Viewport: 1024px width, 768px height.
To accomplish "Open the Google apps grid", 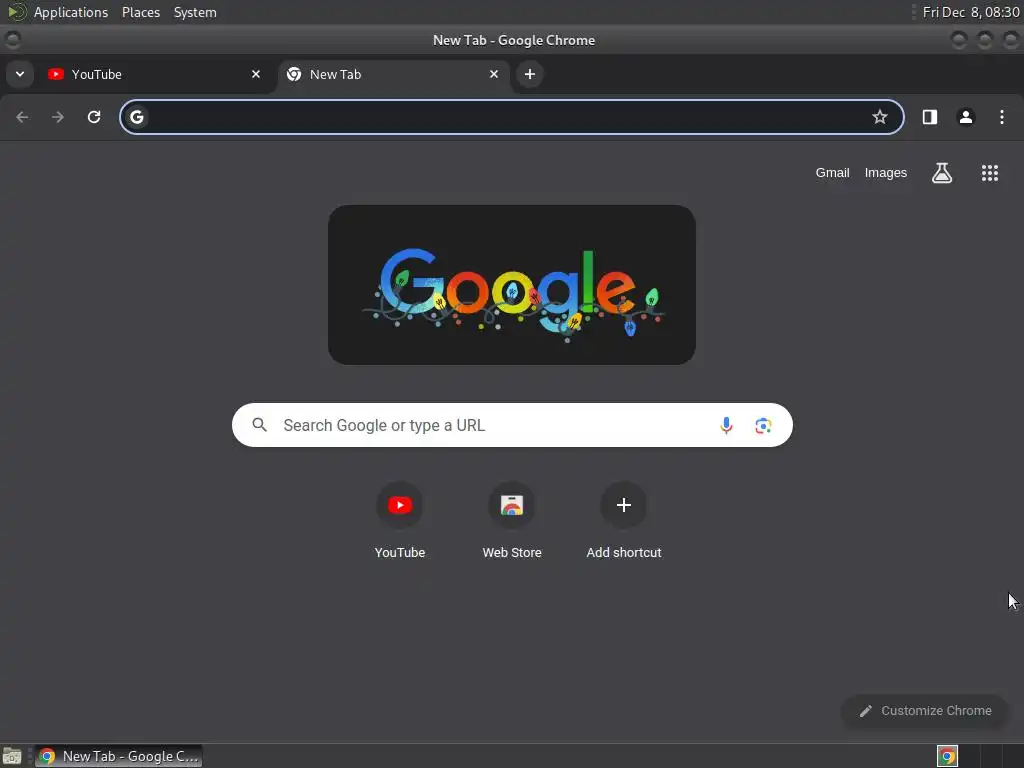I will pyautogui.click(x=990, y=173).
